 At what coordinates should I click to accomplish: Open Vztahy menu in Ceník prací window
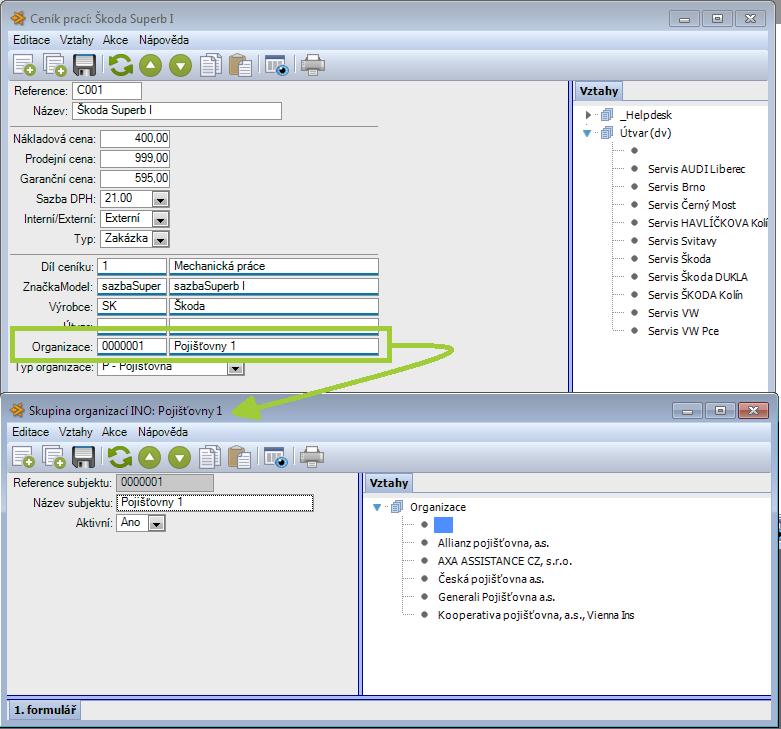(77, 40)
